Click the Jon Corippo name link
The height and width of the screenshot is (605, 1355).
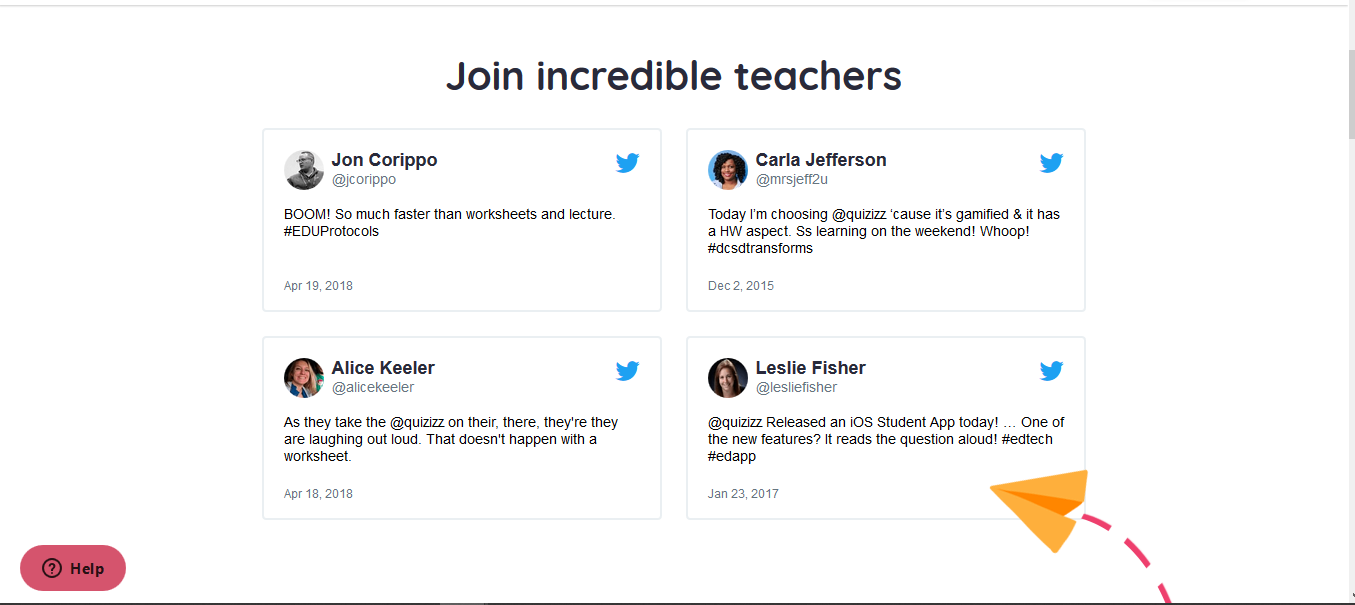pyautogui.click(x=384, y=160)
